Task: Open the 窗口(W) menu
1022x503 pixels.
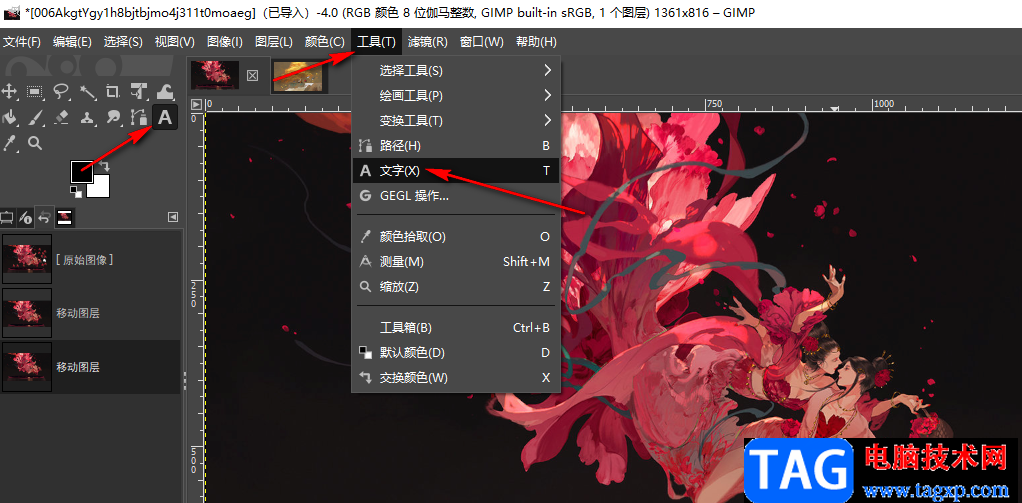Action: click(x=482, y=42)
